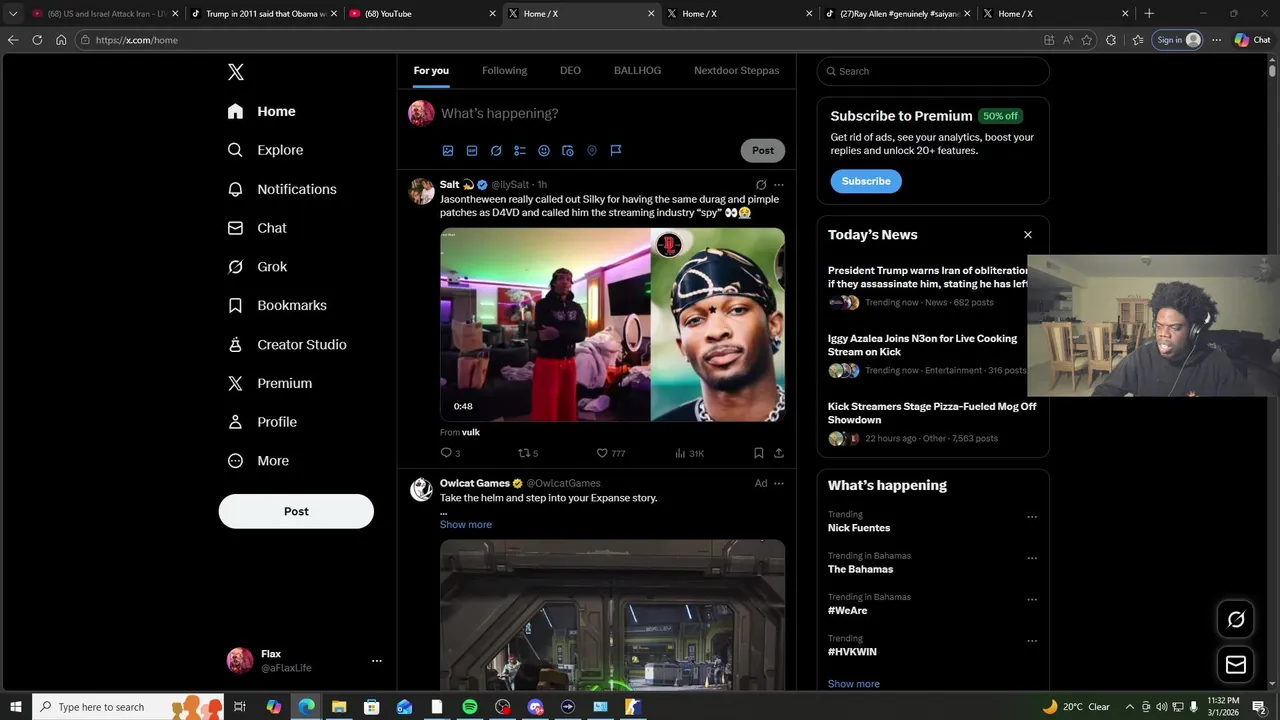This screenshot has height=720, width=1280.
Task: Open Premium in the sidebar
Action: click(270, 383)
